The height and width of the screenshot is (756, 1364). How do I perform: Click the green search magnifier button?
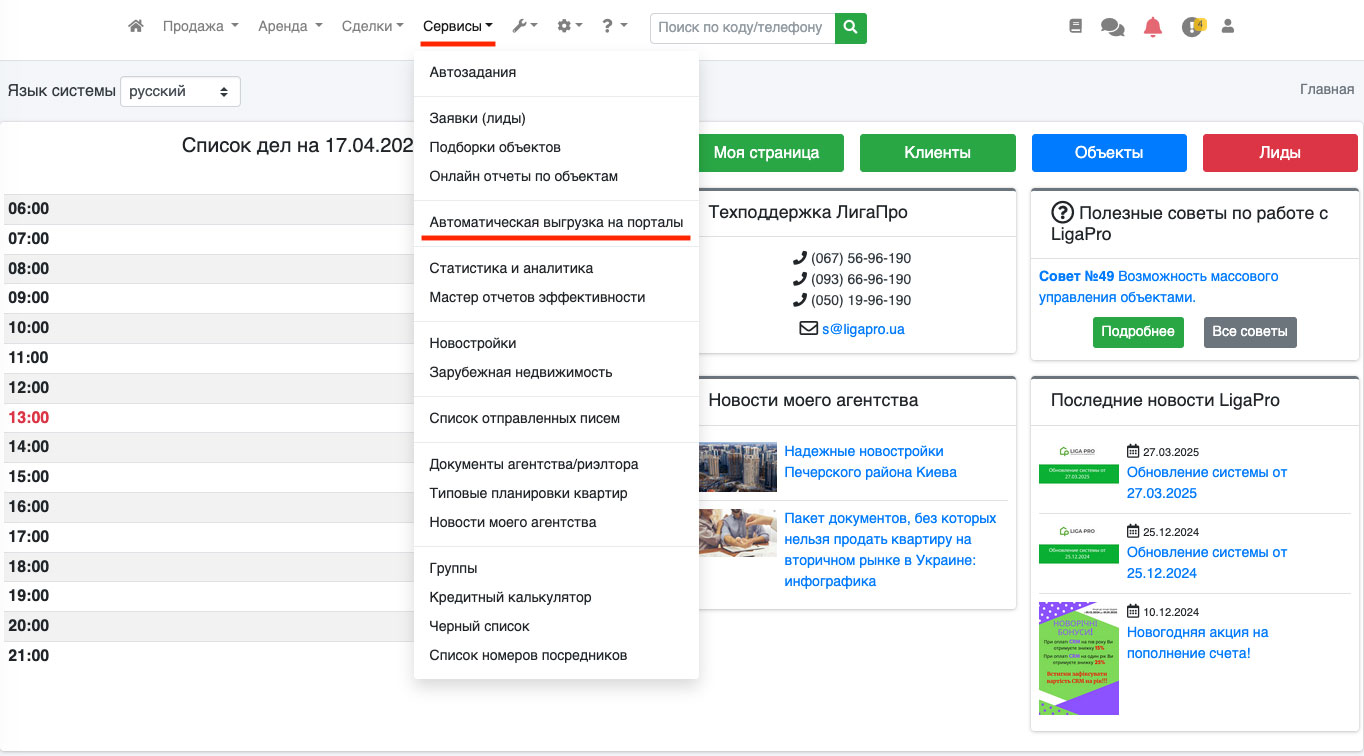[851, 28]
